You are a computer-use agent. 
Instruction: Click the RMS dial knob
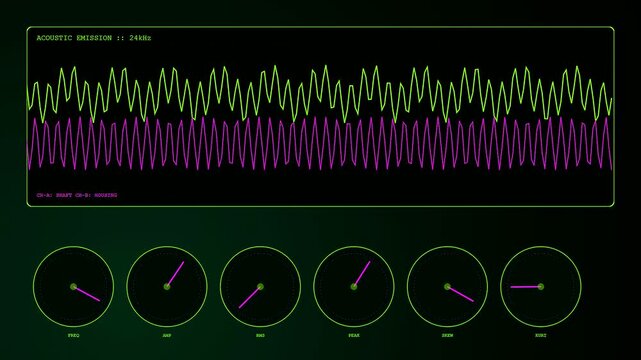pyautogui.click(x=260, y=286)
